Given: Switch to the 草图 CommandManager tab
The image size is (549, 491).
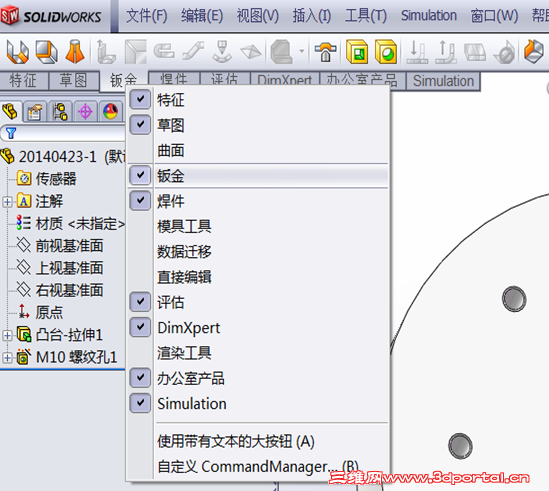Looking at the screenshot, I should 74,81.
